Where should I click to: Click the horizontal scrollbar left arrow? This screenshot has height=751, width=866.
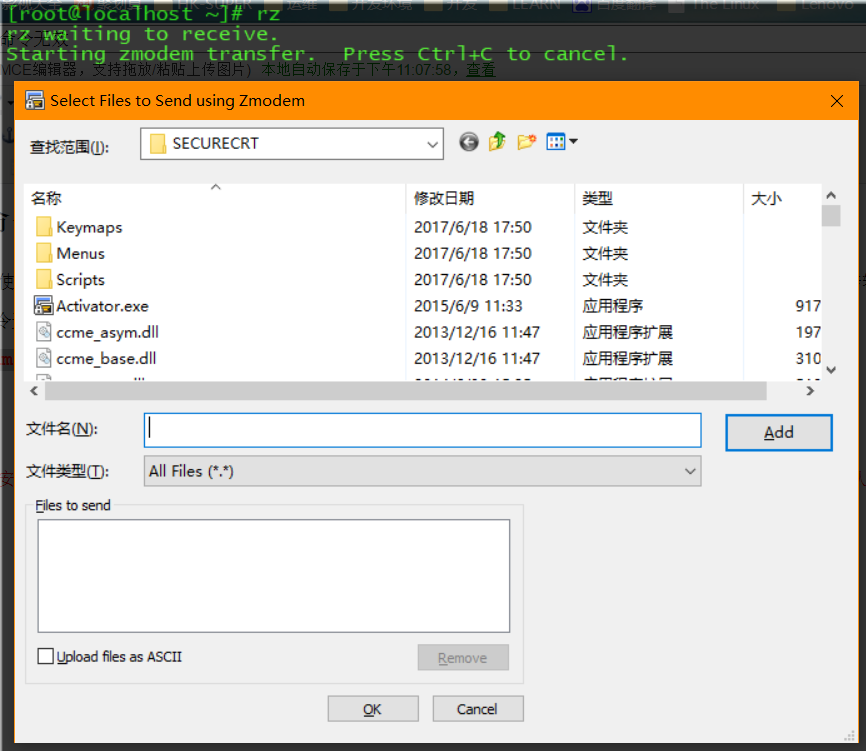click(x=34, y=391)
